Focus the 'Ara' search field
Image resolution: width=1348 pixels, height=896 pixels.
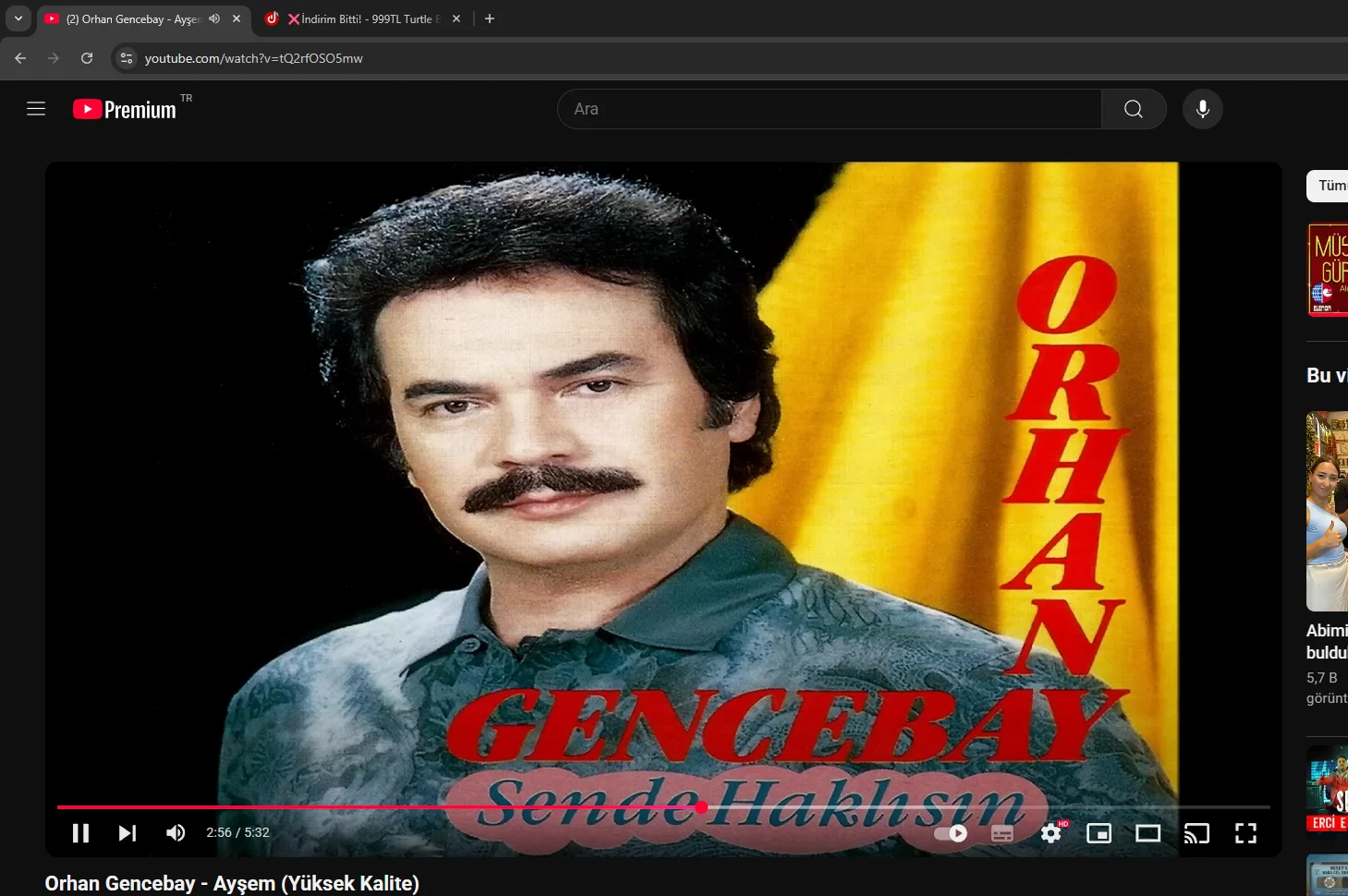[x=830, y=109]
